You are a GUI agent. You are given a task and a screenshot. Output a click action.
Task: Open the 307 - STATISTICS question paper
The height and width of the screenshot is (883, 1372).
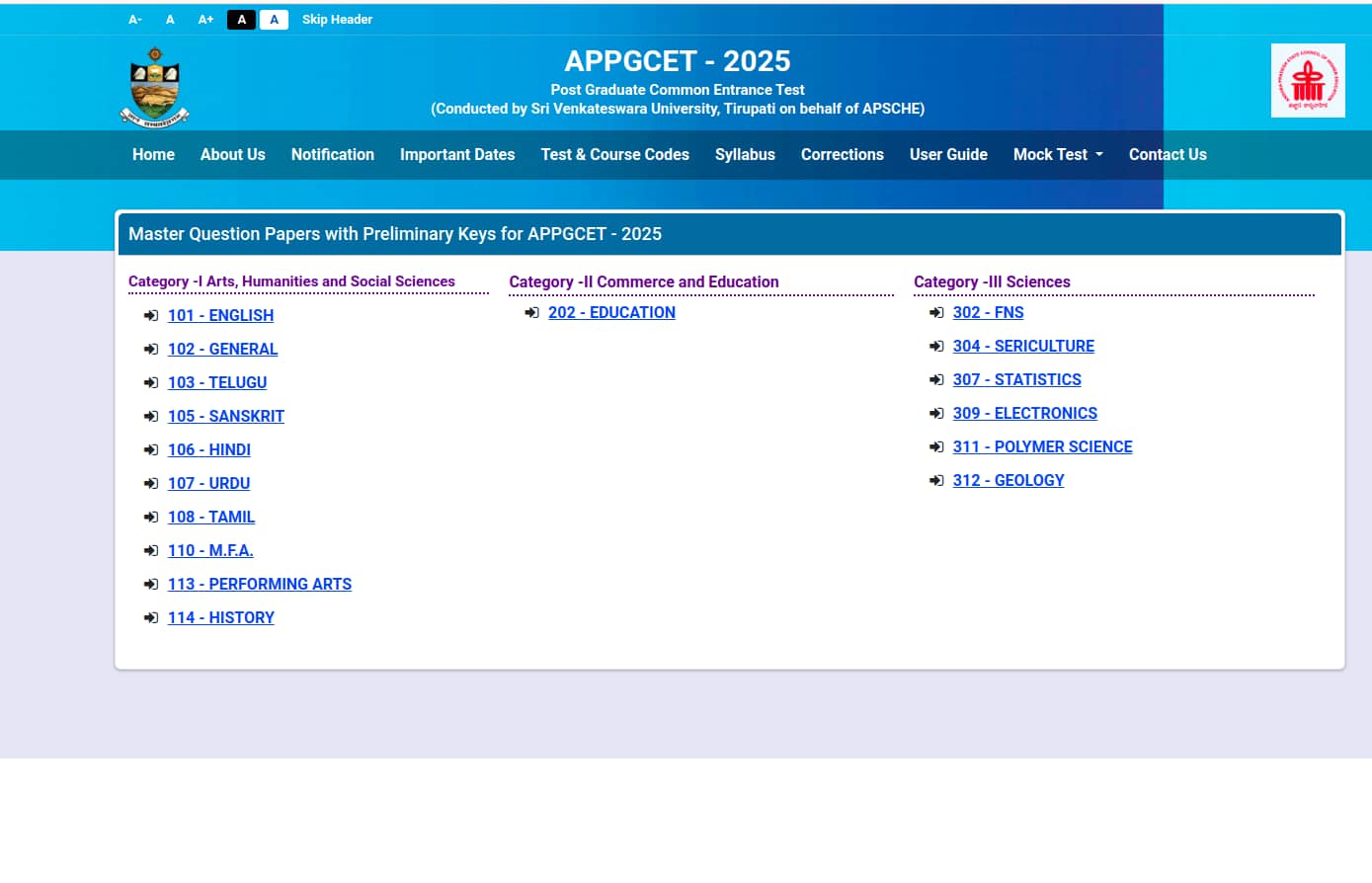pos(1016,380)
